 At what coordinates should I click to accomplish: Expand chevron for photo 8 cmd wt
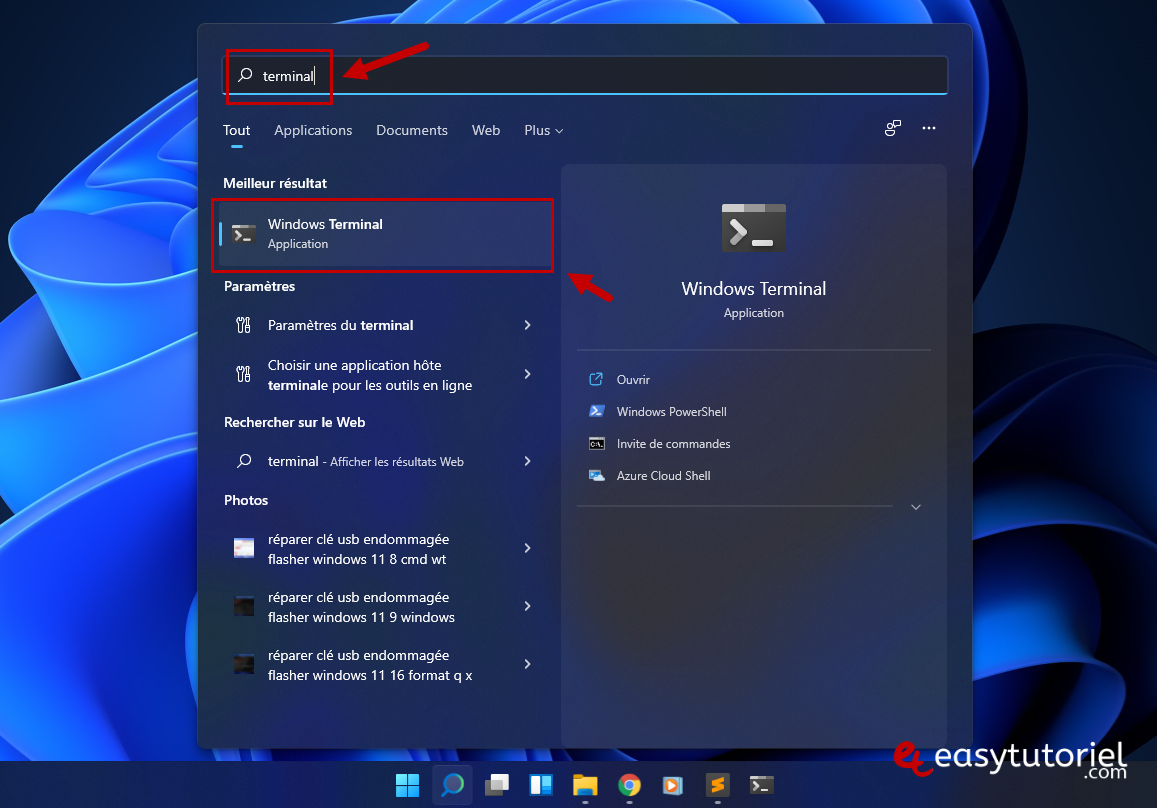527,548
